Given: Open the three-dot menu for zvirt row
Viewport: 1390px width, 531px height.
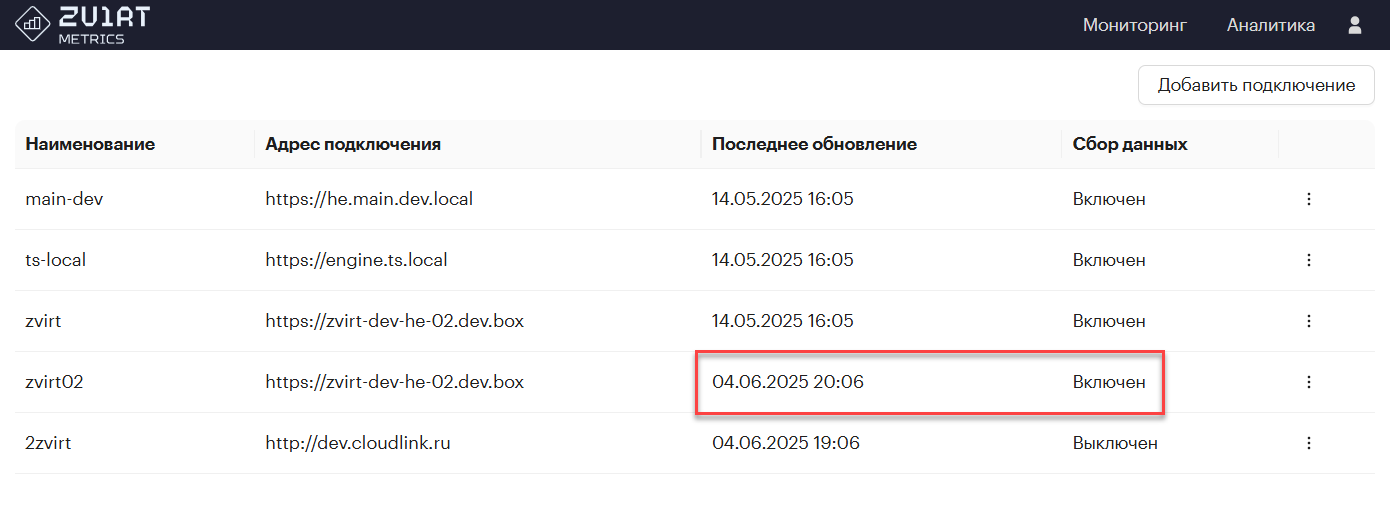Looking at the screenshot, I should tap(1308, 321).
